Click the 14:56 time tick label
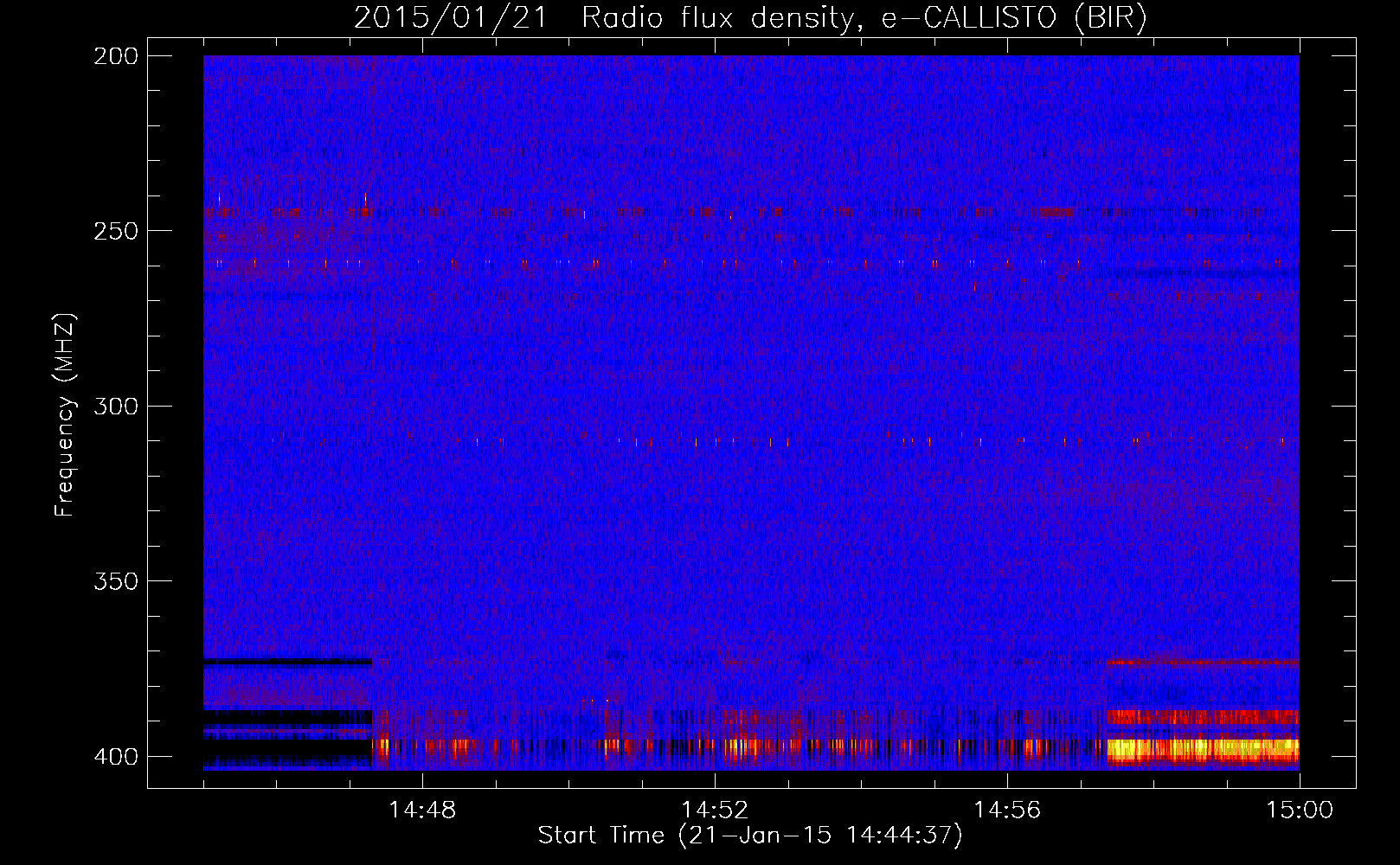The width and height of the screenshot is (1400, 865). pos(1007,811)
